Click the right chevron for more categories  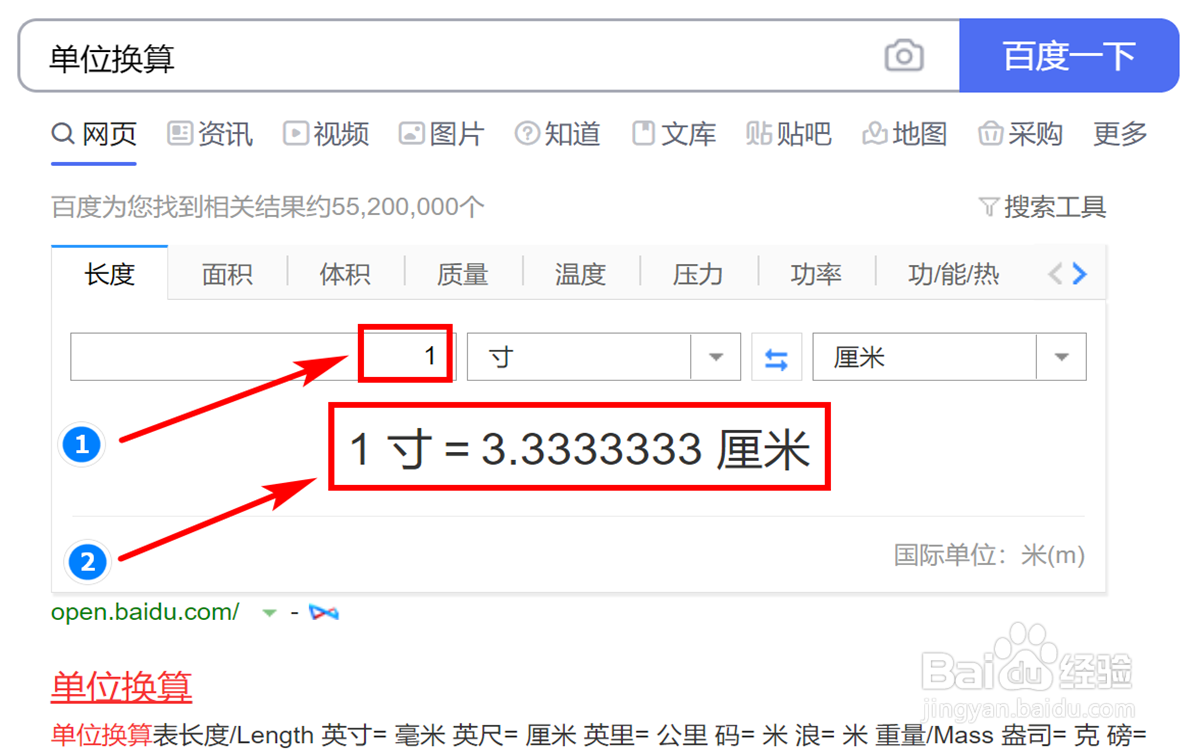pos(1079,273)
